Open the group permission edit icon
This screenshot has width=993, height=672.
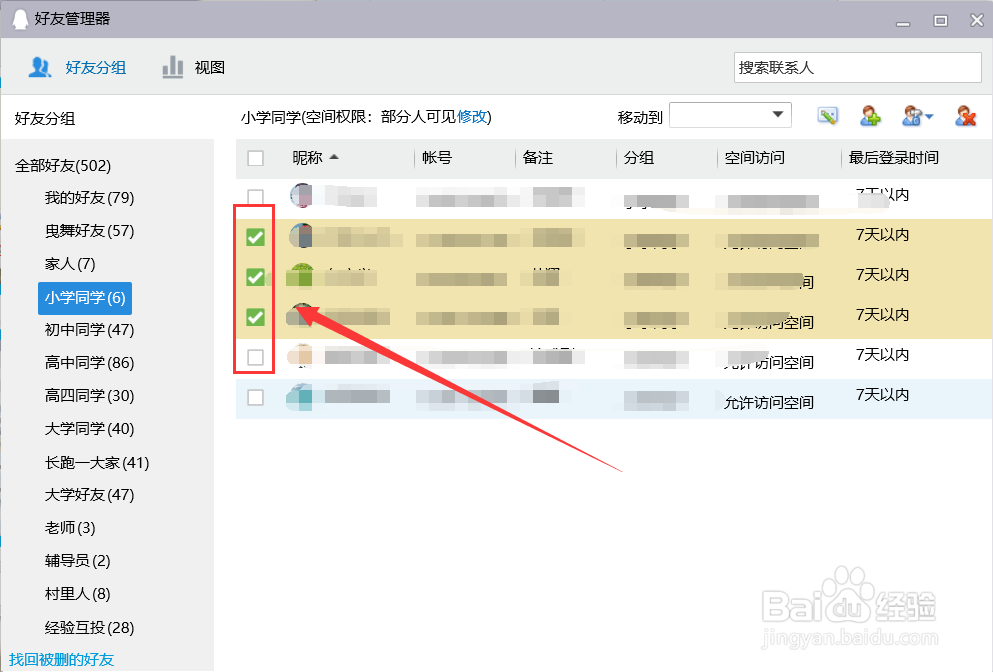tap(826, 116)
